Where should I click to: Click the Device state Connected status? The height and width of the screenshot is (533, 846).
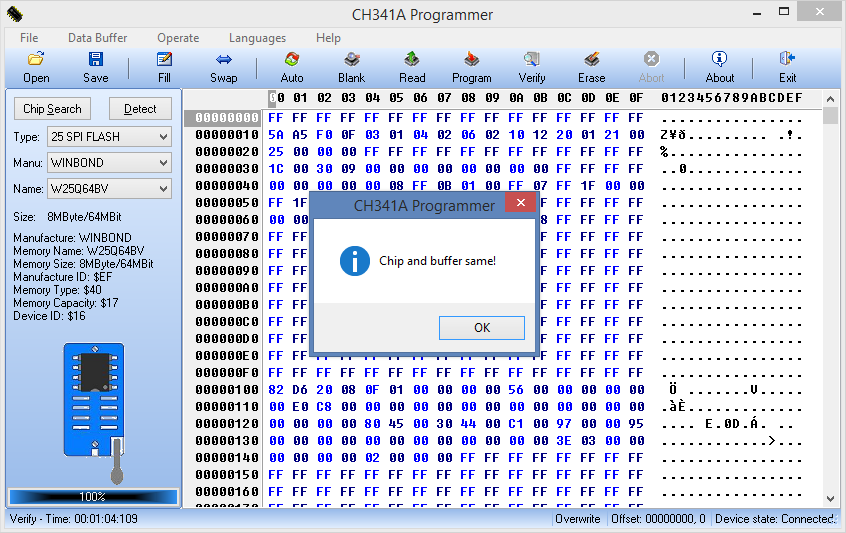pyautogui.click(x=775, y=519)
